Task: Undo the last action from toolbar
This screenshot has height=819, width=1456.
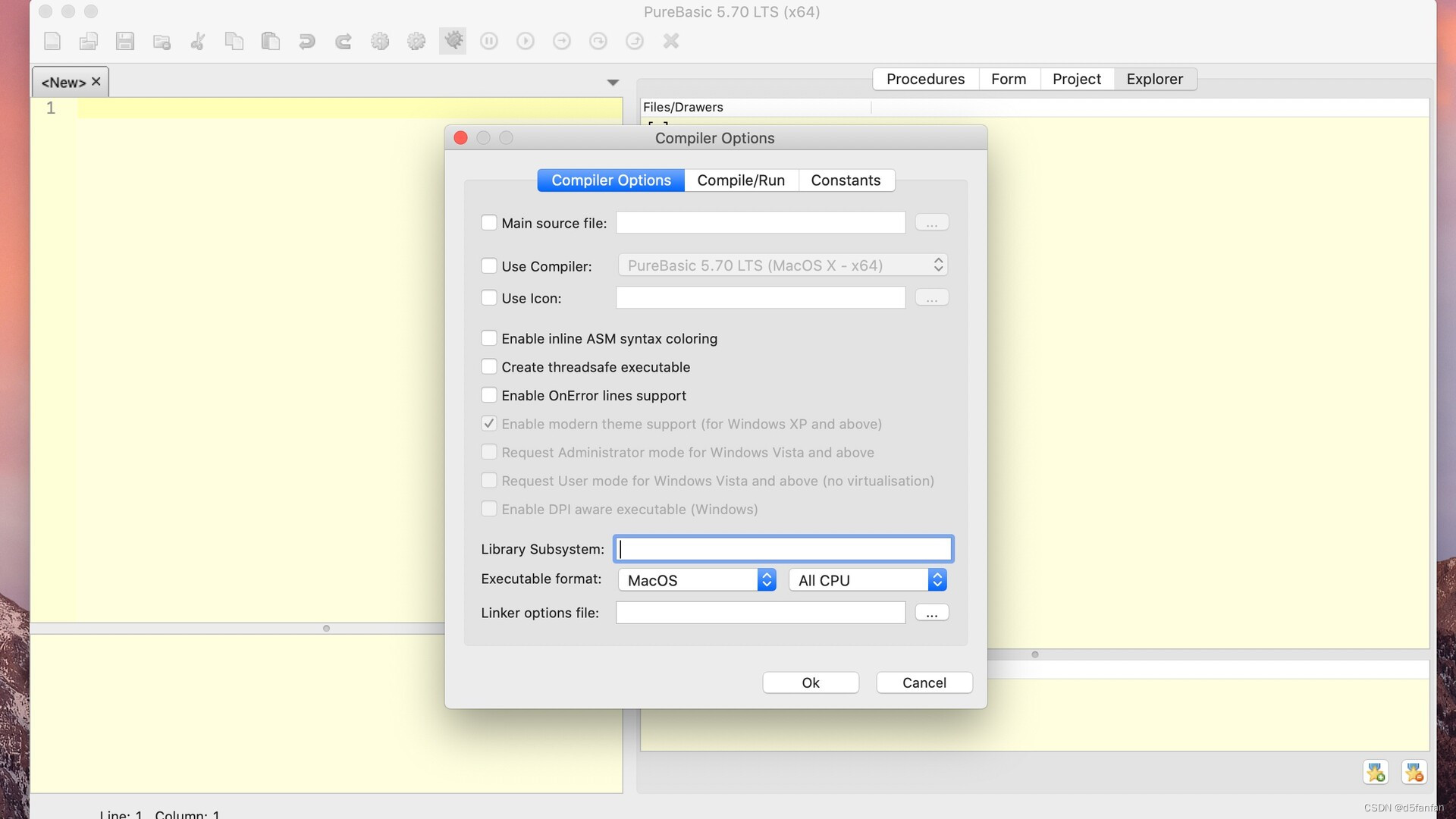Action: (307, 41)
